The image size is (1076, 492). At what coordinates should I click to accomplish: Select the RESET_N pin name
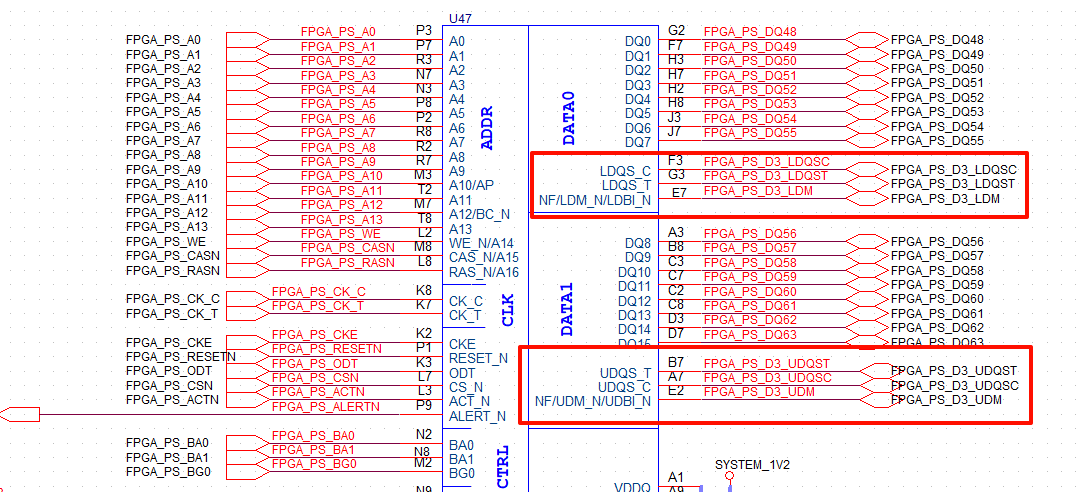(478, 358)
